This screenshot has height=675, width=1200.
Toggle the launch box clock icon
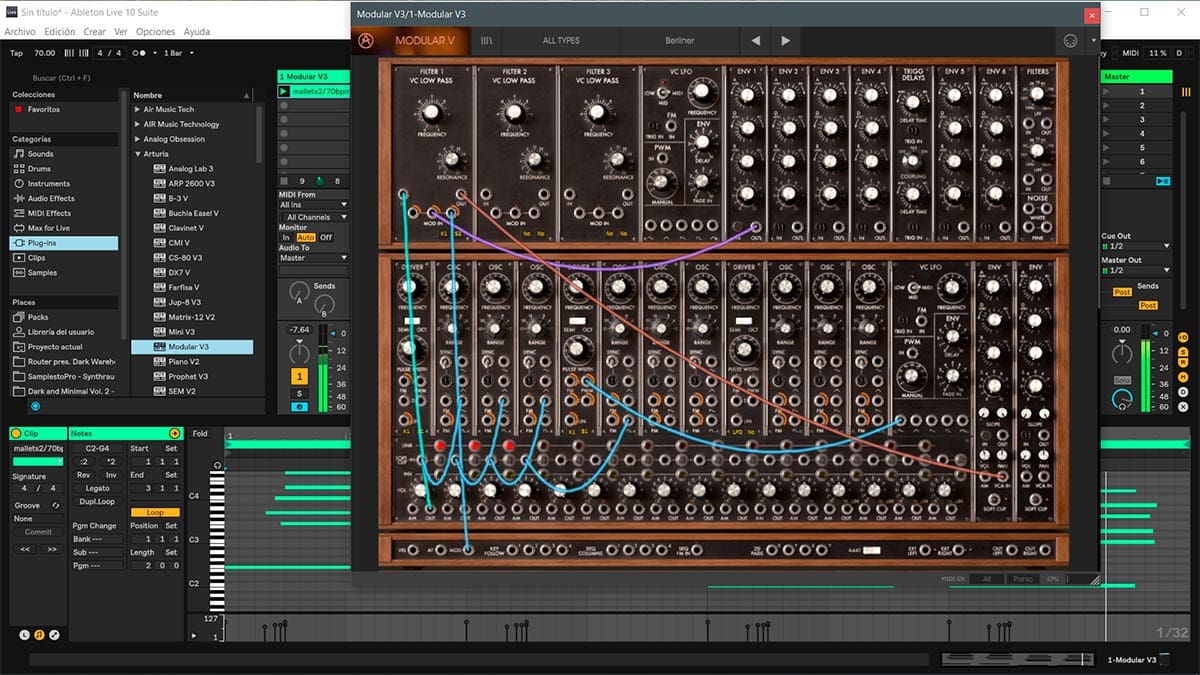(x=24, y=634)
